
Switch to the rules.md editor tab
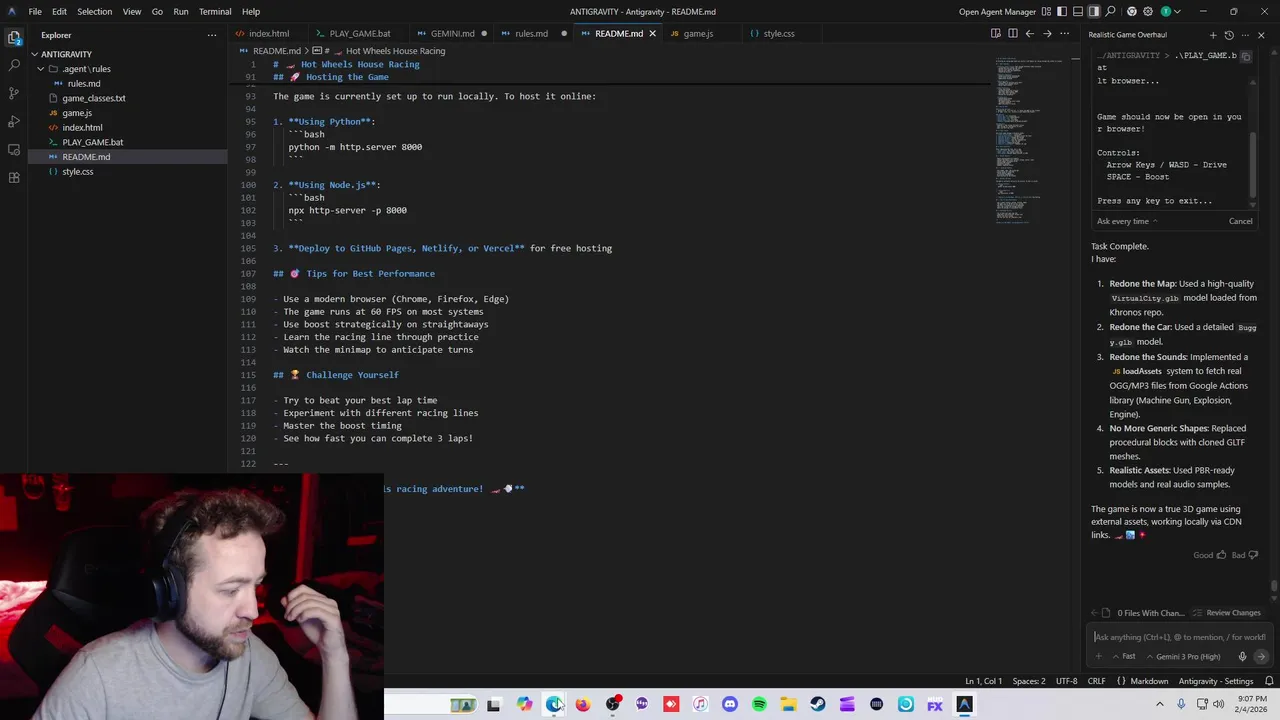[531, 33]
